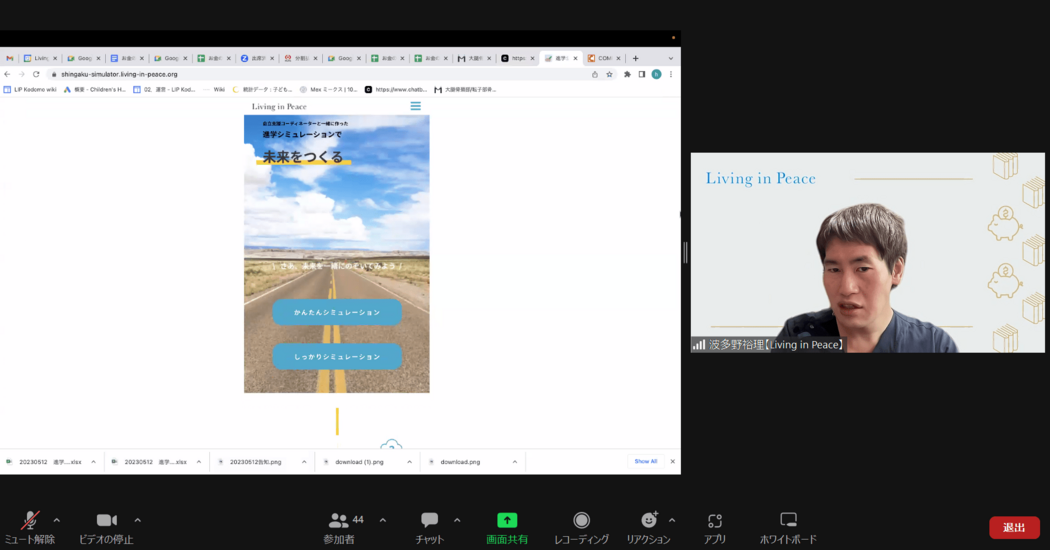Image resolution: width=1050 pixels, height=550 pixels.
Task: Reload the page with the refresh icon
Action: [x=36, y=74]
